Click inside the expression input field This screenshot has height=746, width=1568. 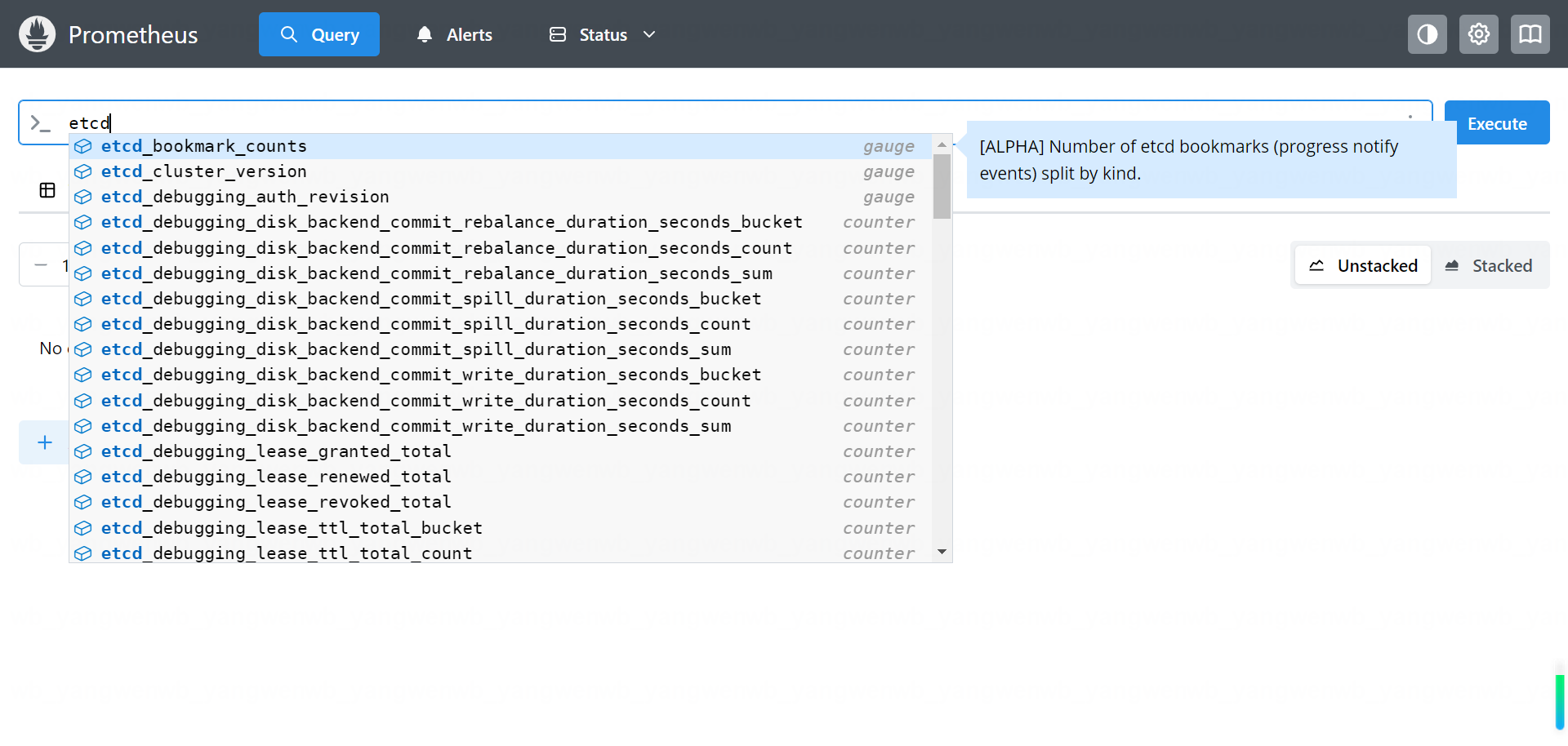click(735, 123)
